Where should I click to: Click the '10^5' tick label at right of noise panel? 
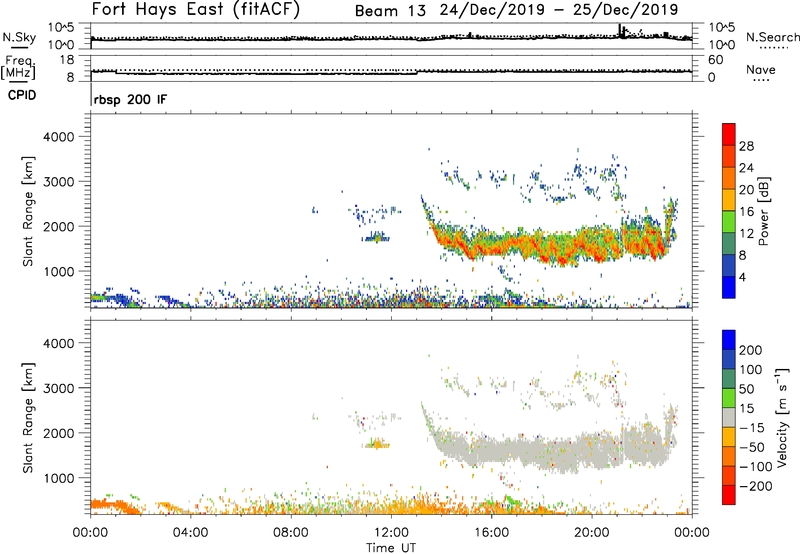point(721,28)
